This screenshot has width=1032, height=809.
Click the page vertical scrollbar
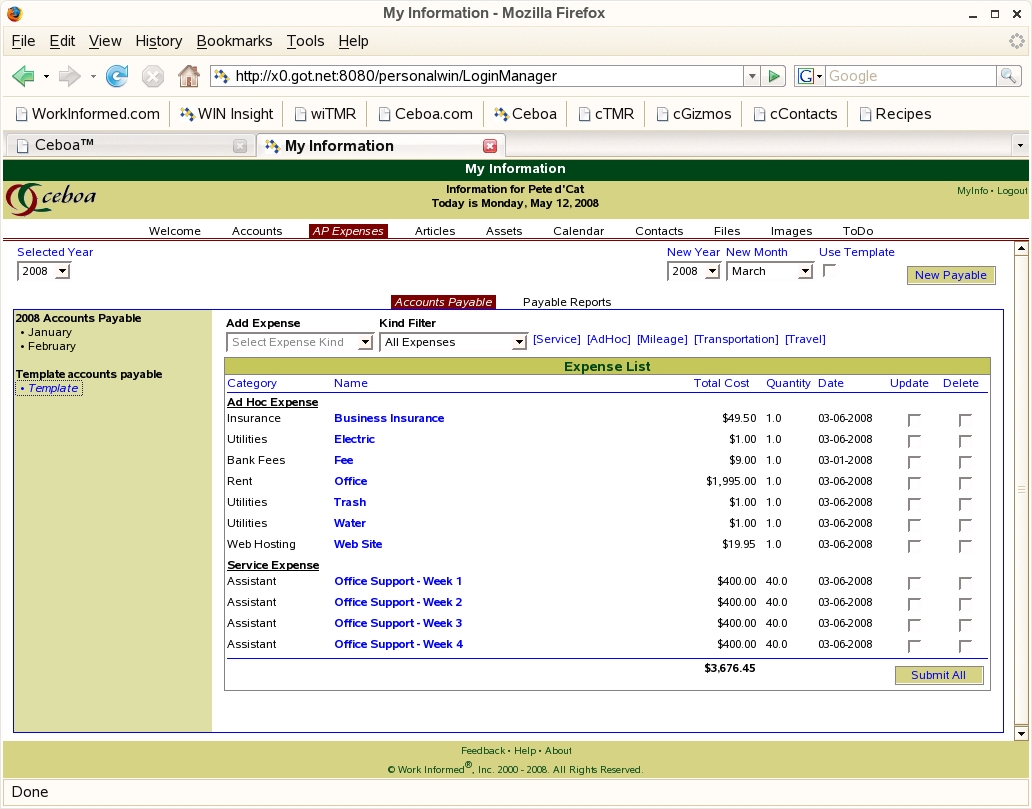[1021, 490]
